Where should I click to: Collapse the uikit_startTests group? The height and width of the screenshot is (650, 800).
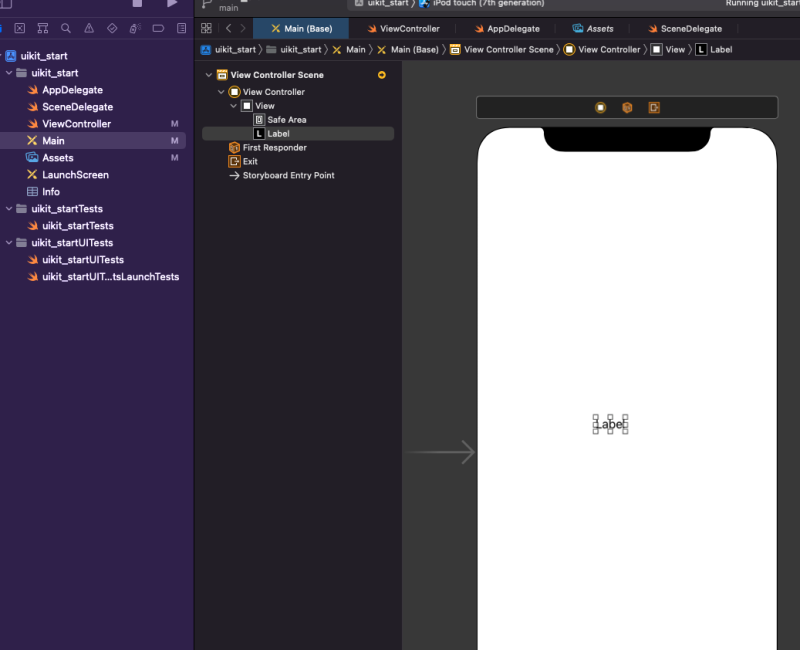coord(9,209)
